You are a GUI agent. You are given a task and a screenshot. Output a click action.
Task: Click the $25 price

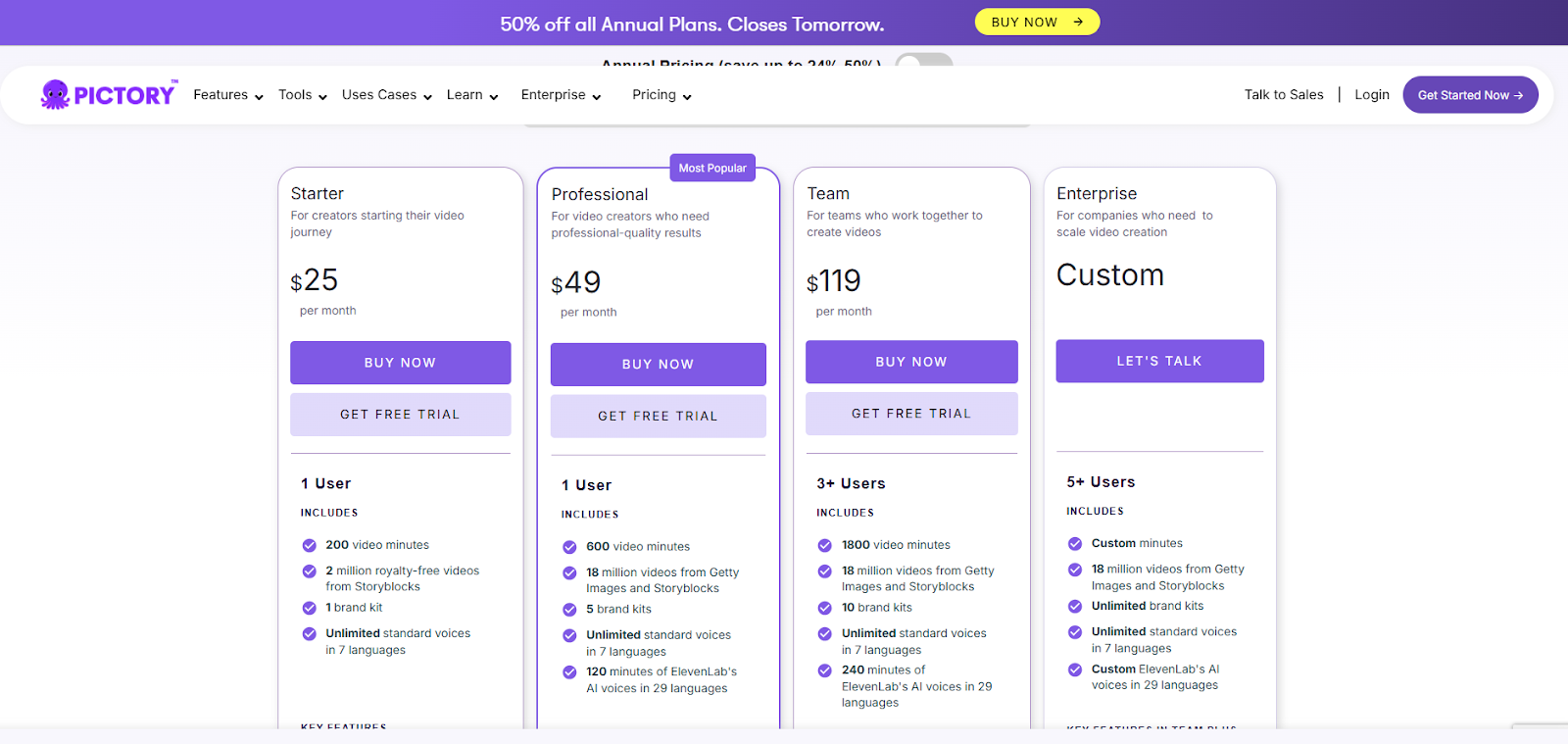[314, 280]
